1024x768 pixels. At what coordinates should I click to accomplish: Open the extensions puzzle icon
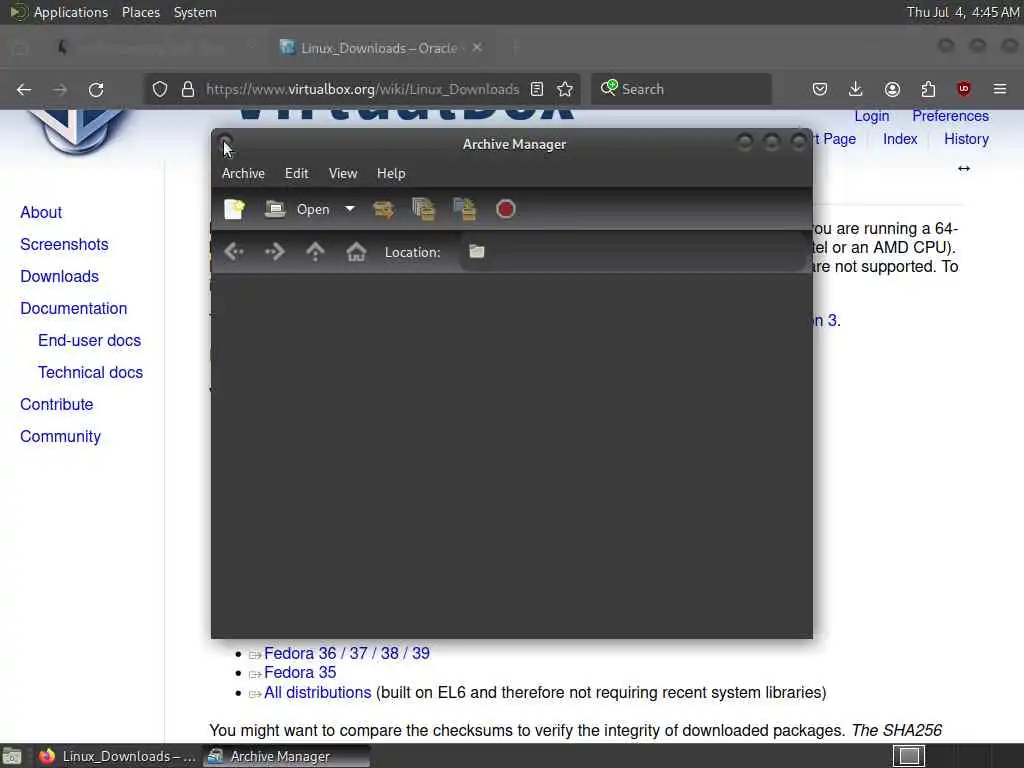[928, 89]
